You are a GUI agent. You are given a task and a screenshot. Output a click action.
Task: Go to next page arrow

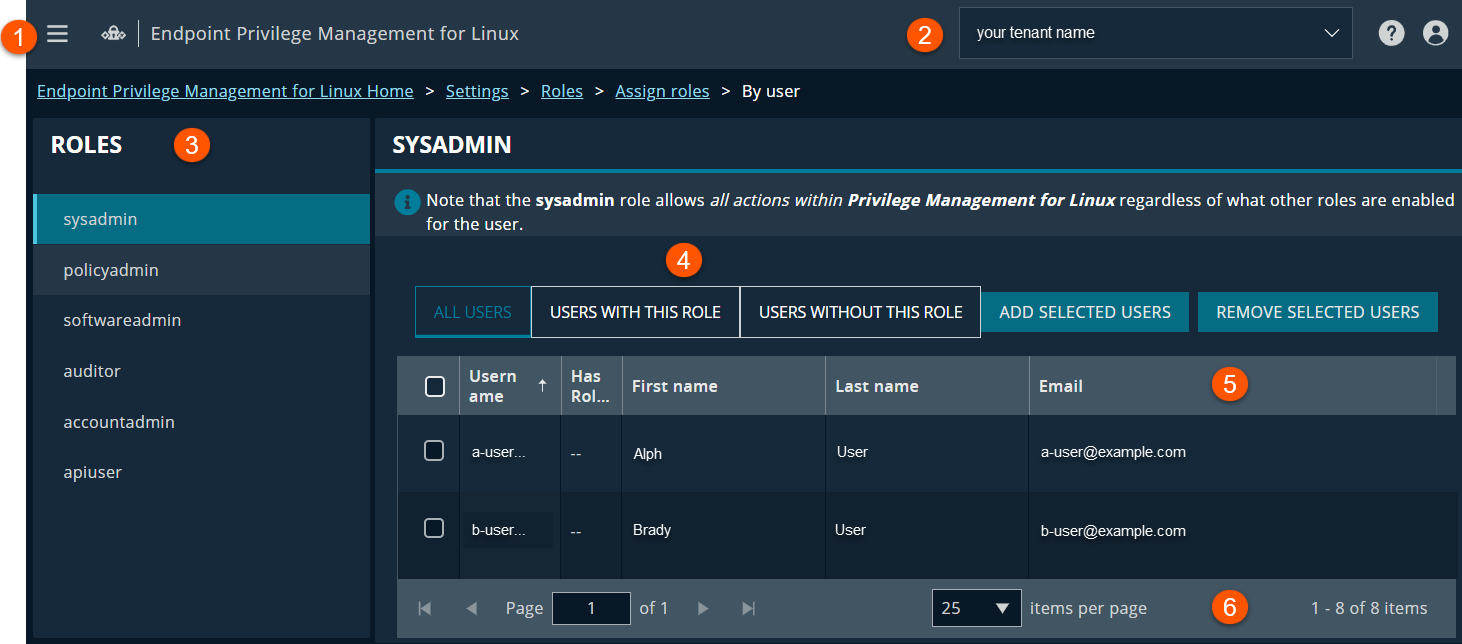(703, 608)
